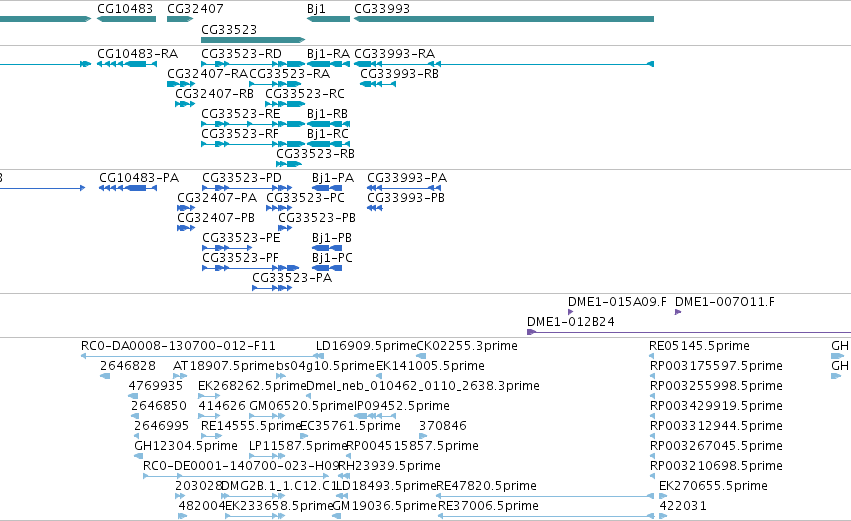Click the DME1-007O11.F marker
851x521 pixels.
click(678, 312)
